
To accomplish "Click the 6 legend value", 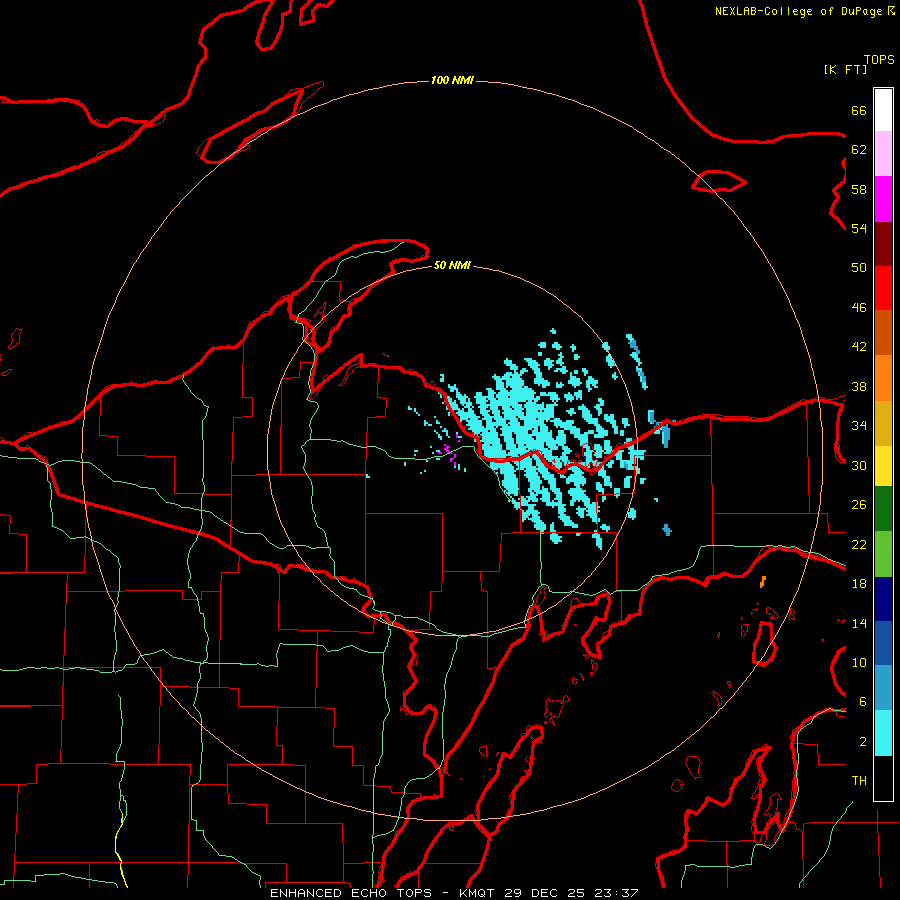I will tap(863, 702).
